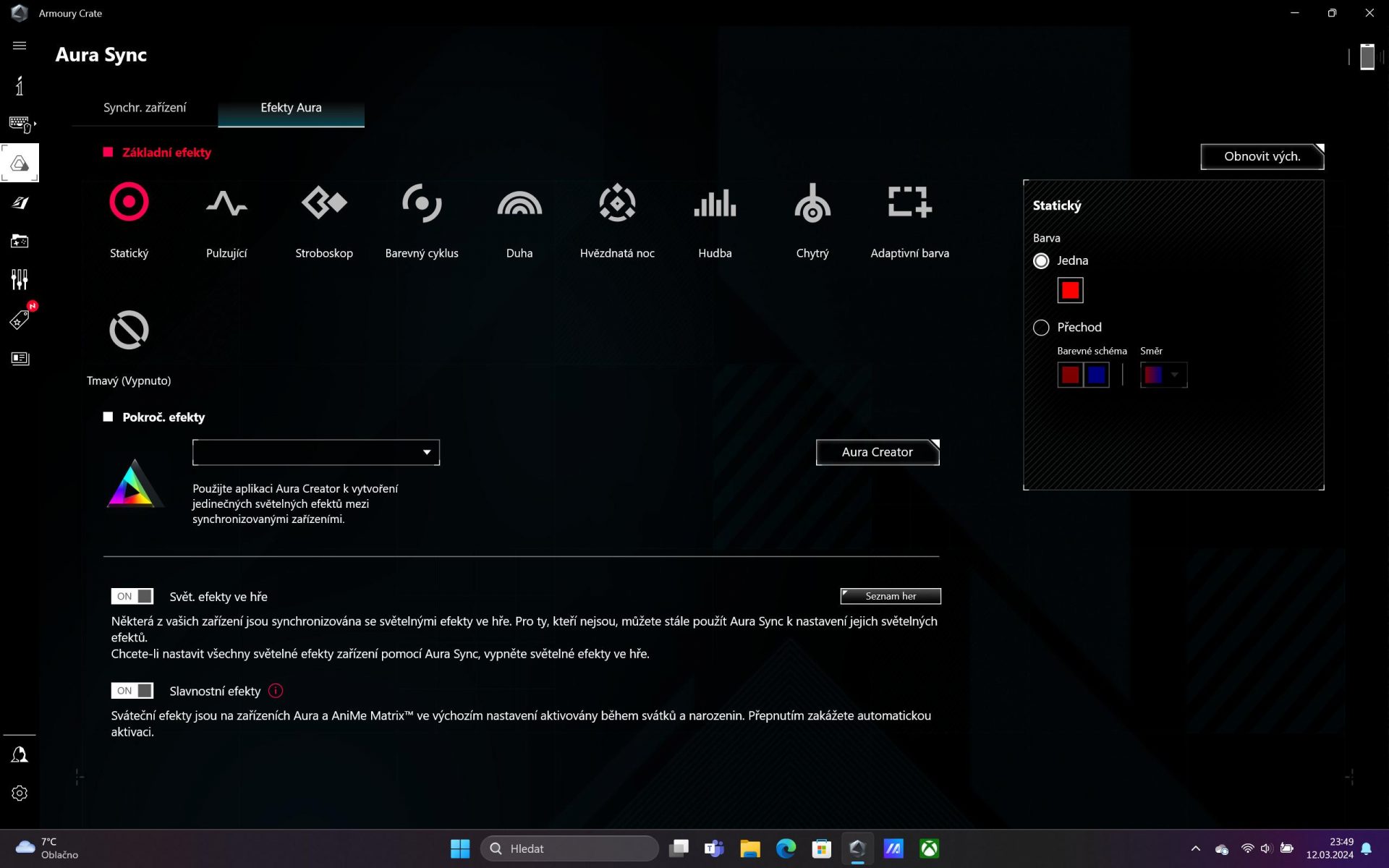Open the Xbox app from taskbar
The height and width of the screenshot is (868, 1389).
[x=930, y=848]
